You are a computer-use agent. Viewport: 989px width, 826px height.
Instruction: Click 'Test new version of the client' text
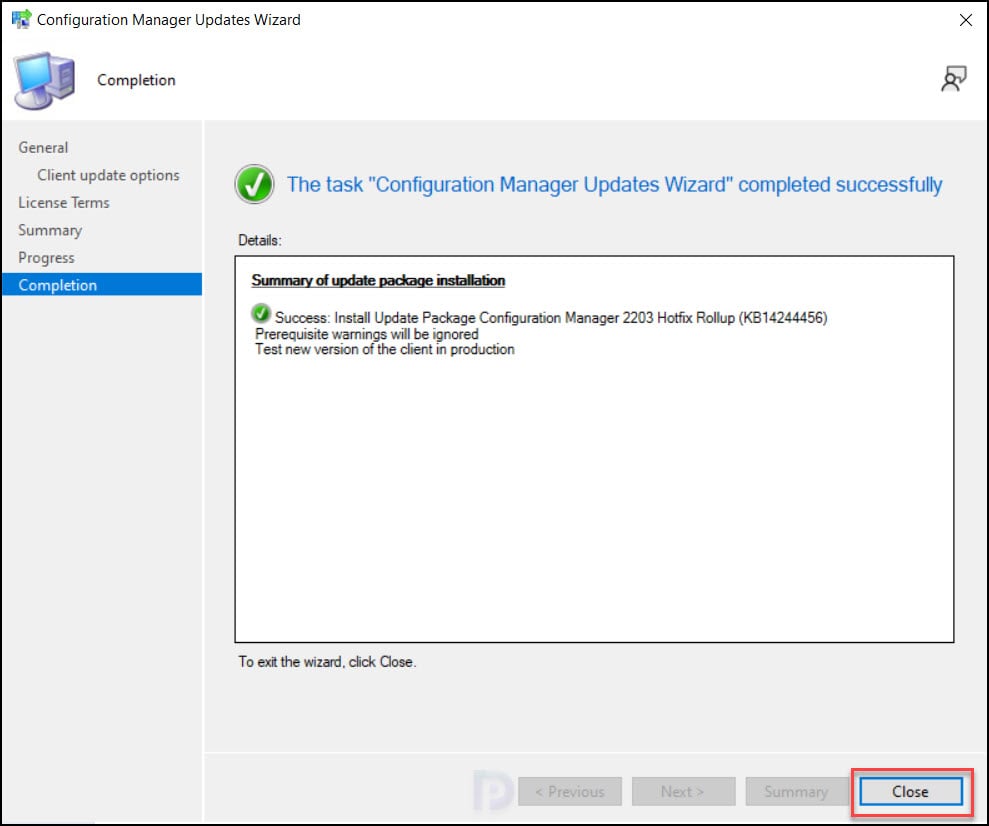point(384,349)
